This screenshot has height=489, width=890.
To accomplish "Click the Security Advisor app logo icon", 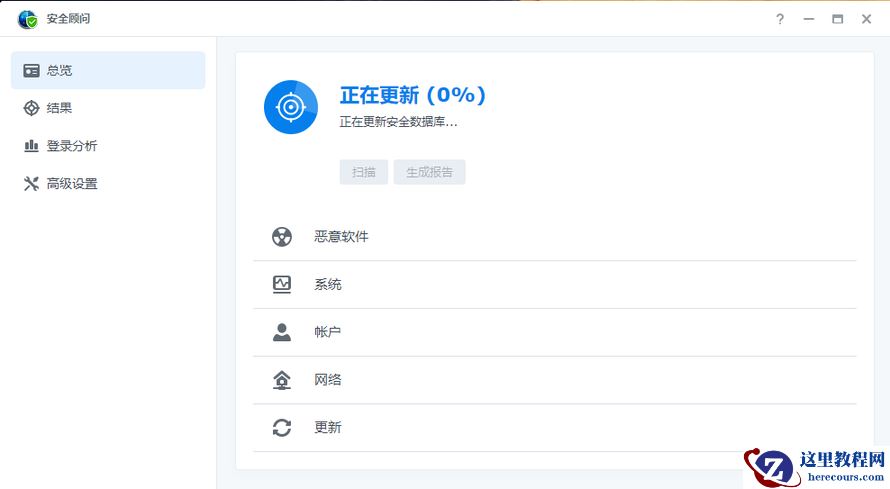I will 27,19.
